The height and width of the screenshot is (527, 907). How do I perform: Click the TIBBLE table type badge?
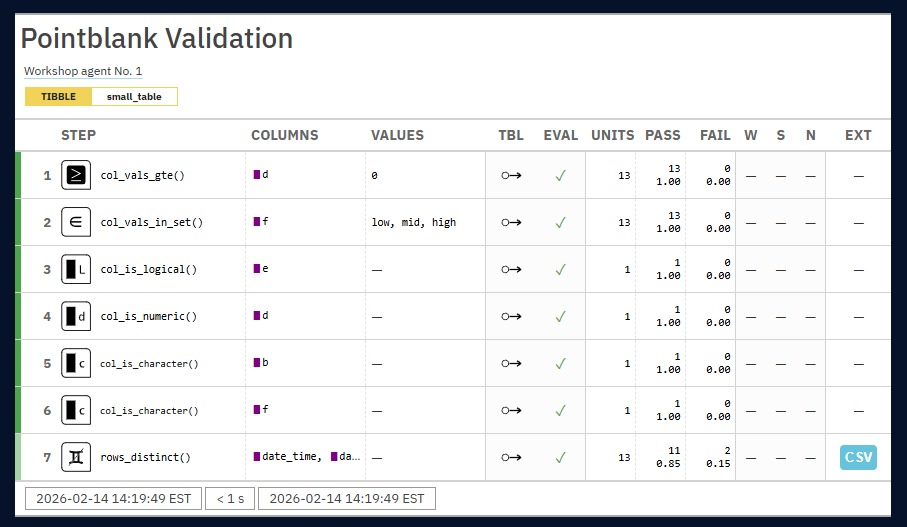(x=58, y=97)
